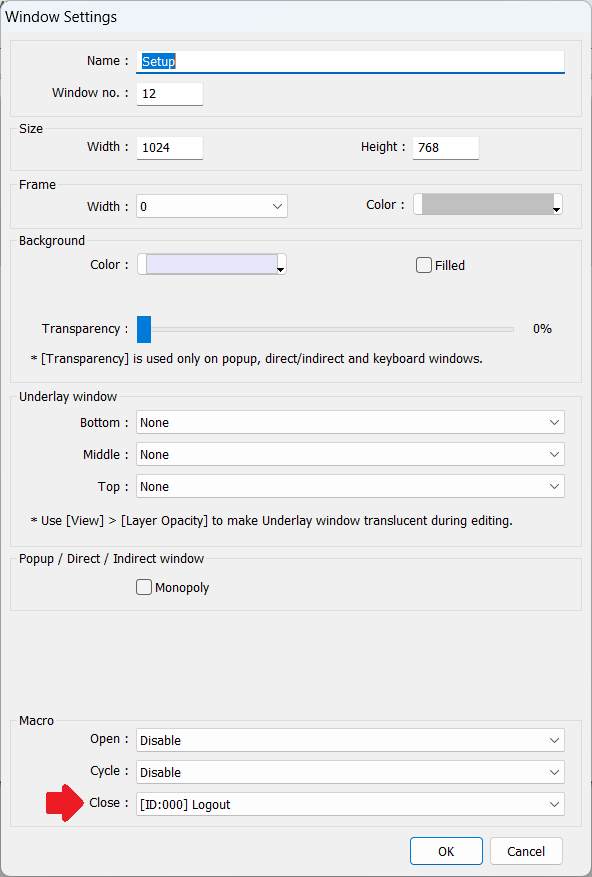
Task: Select the Frame color swatch
Action: 487,204
